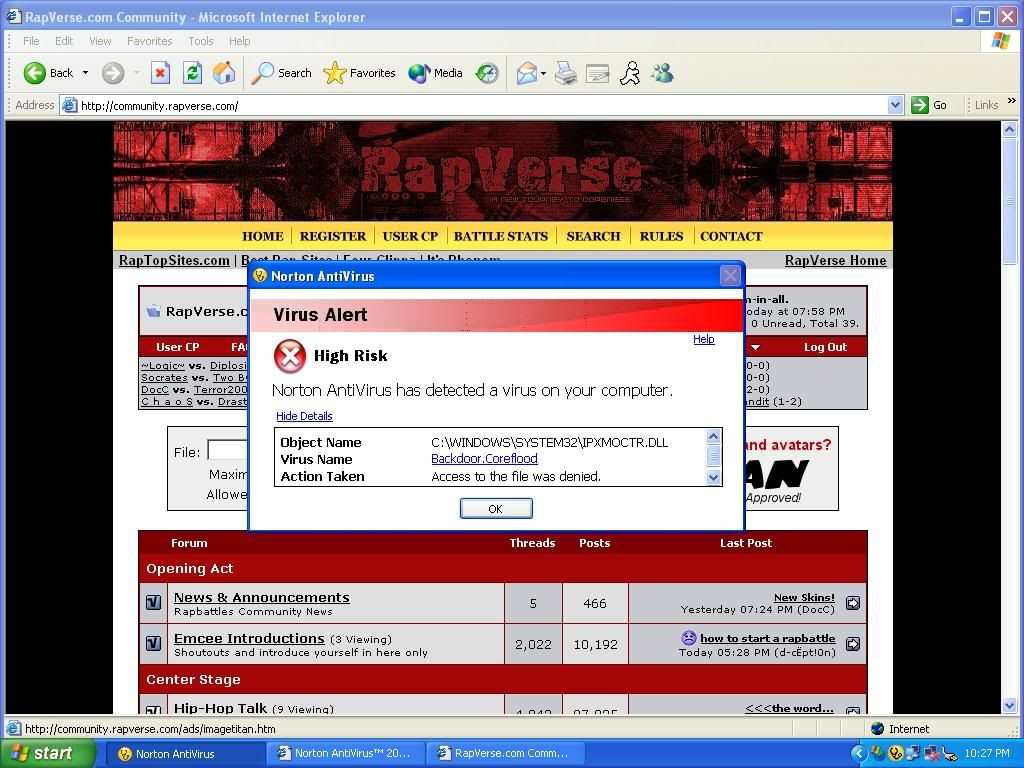Image resolution: width=1024 pixels, height=768 pixels.
Task: Click the Edit page icon next to printer
Action: point(598,73)
